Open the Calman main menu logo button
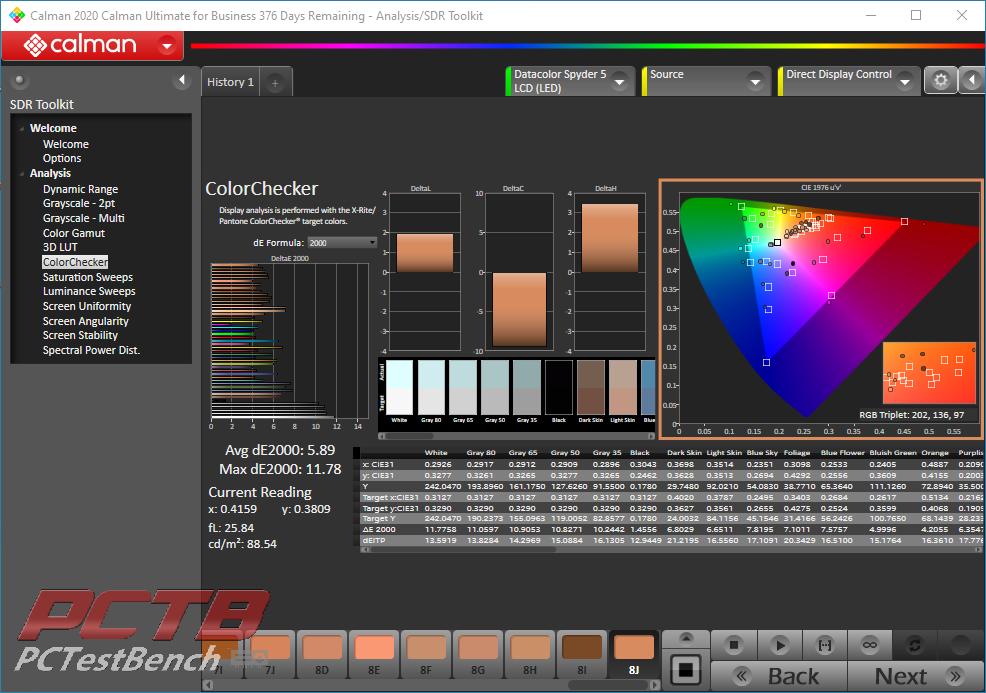The height and width of the screenshot is (693, 986). (92, 45)
